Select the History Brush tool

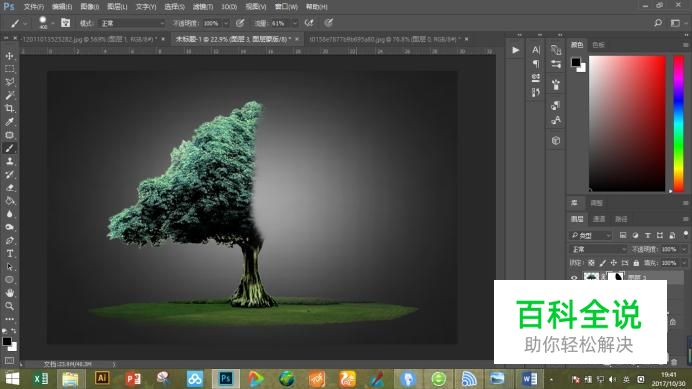(x=9, y=175)
